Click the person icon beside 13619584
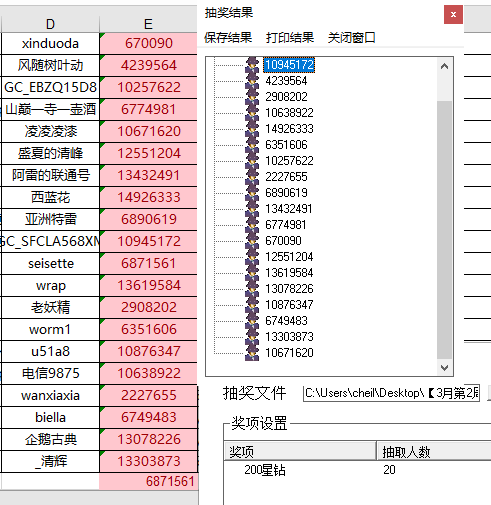Screen dimensions: 491x505 (252, 273)
